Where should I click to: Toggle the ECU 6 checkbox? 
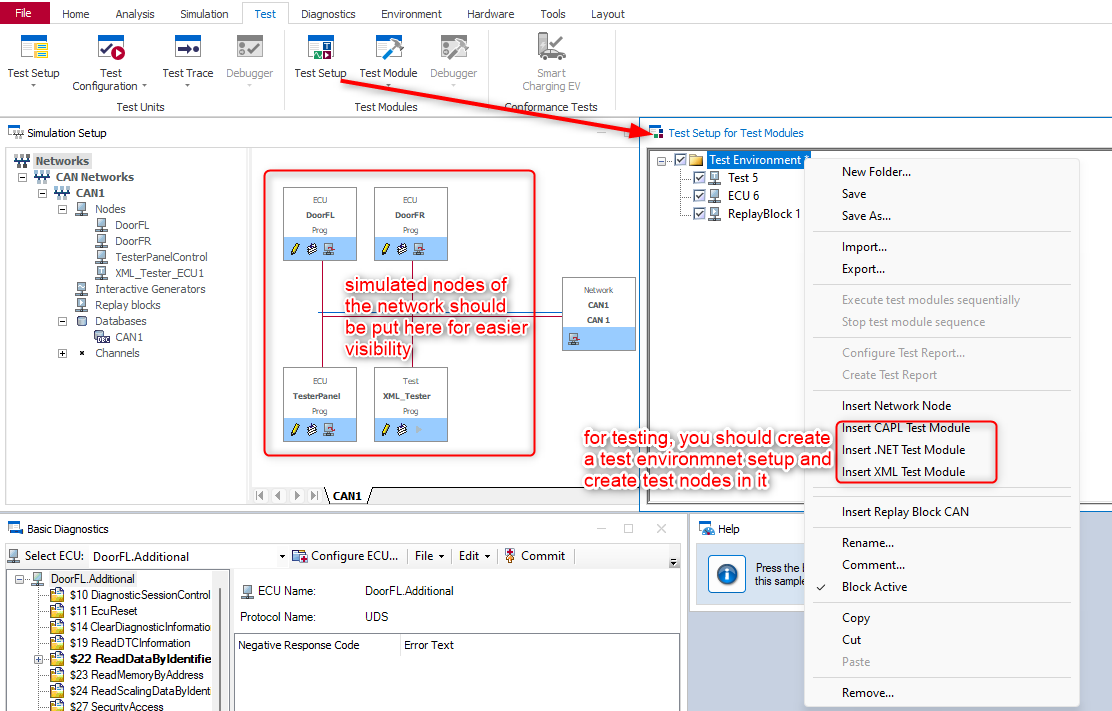[x=700, y=196]
